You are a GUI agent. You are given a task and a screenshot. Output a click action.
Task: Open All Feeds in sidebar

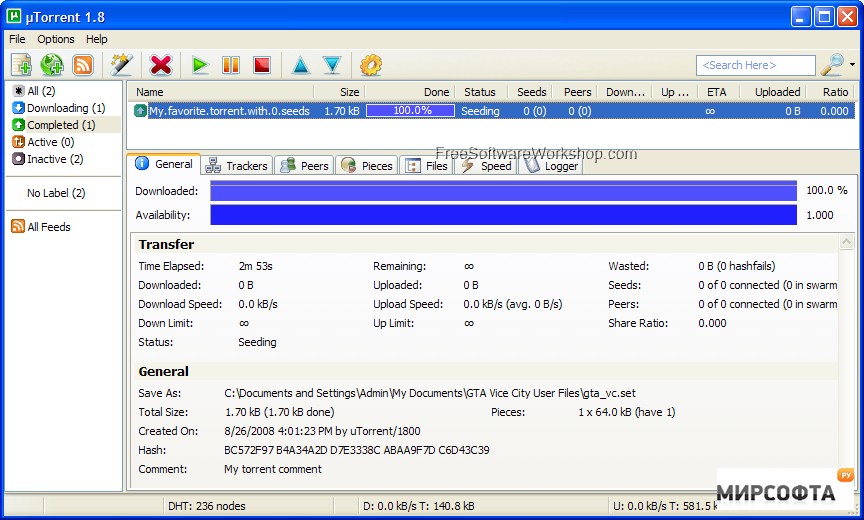[x=49, y=227]
